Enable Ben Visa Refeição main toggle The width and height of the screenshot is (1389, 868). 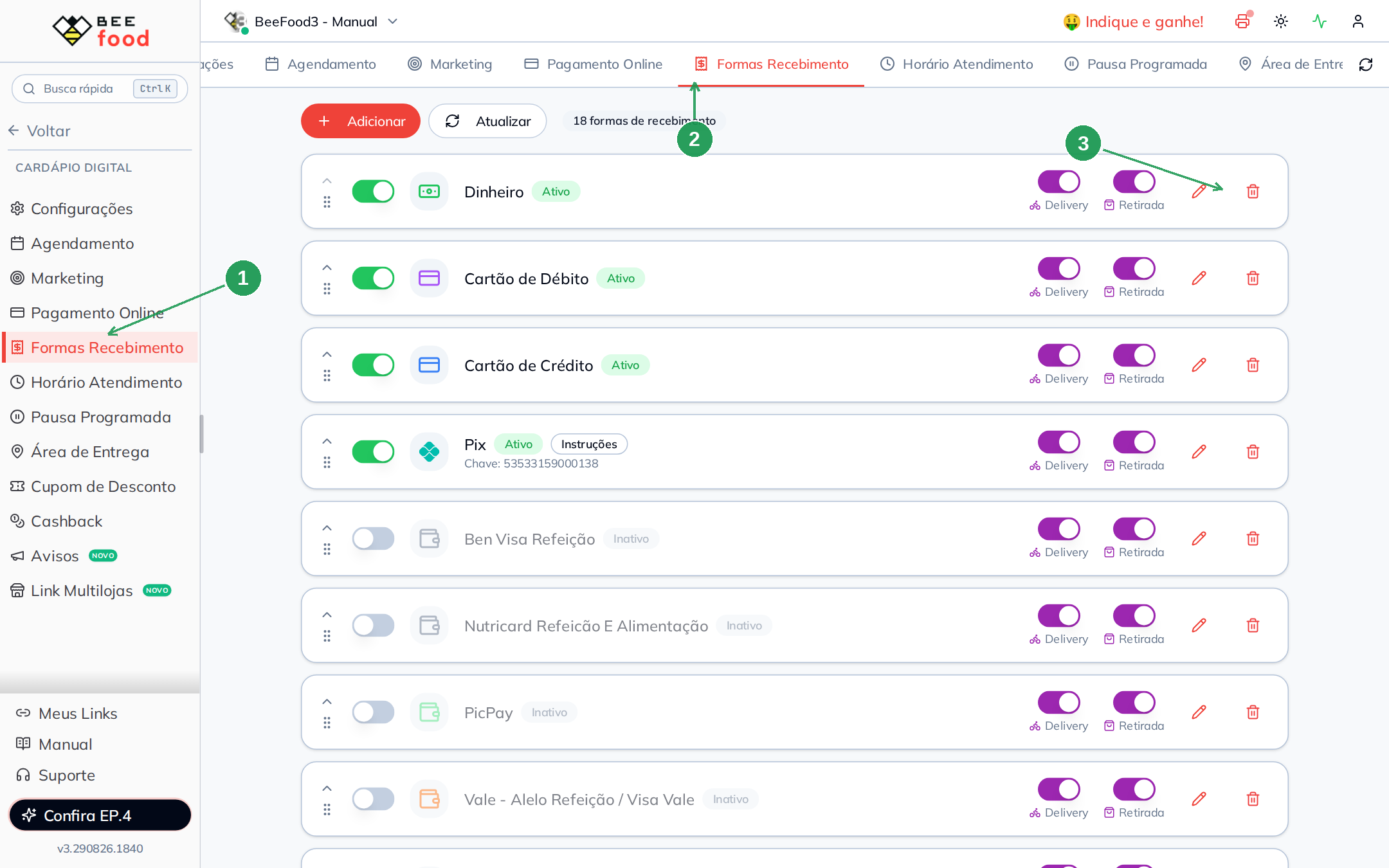pyautogui.click(x=373, y=539)
